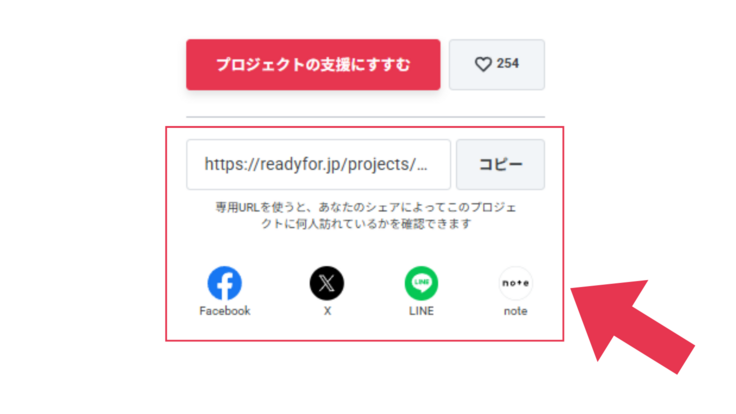Tap the heart outline icon
Viewport: 736px width, 414px height.
[483, 64]
